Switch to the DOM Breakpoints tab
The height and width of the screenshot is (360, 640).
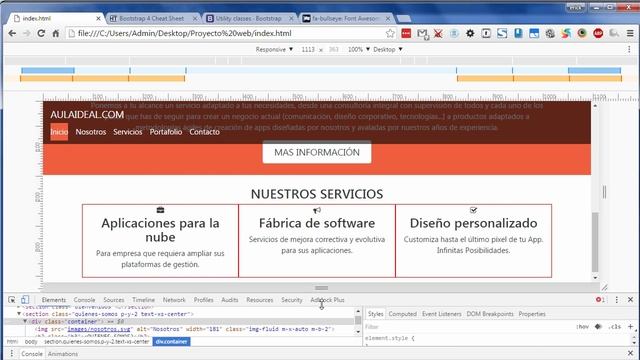click(x=490, y=314)
